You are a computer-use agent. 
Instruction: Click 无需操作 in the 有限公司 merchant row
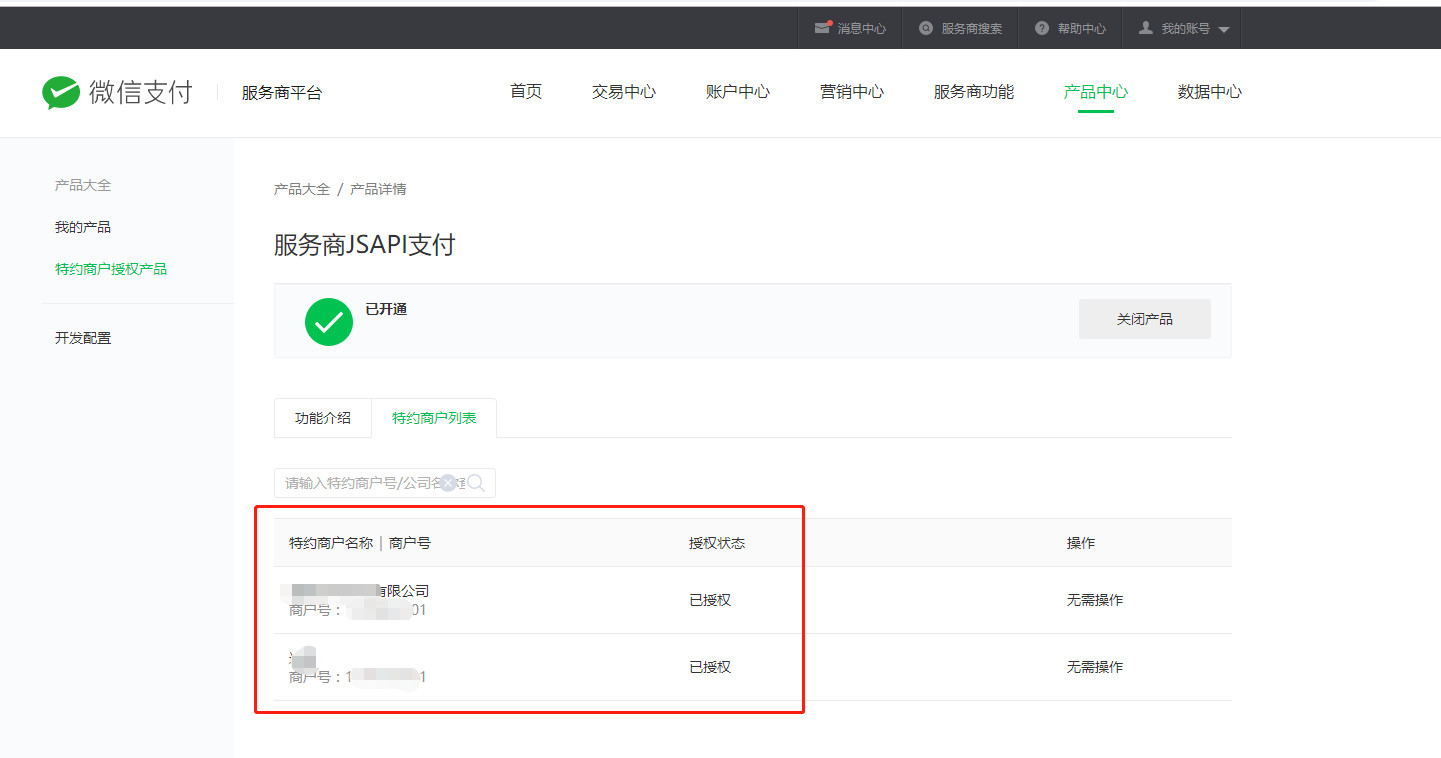coord(1095,600)
